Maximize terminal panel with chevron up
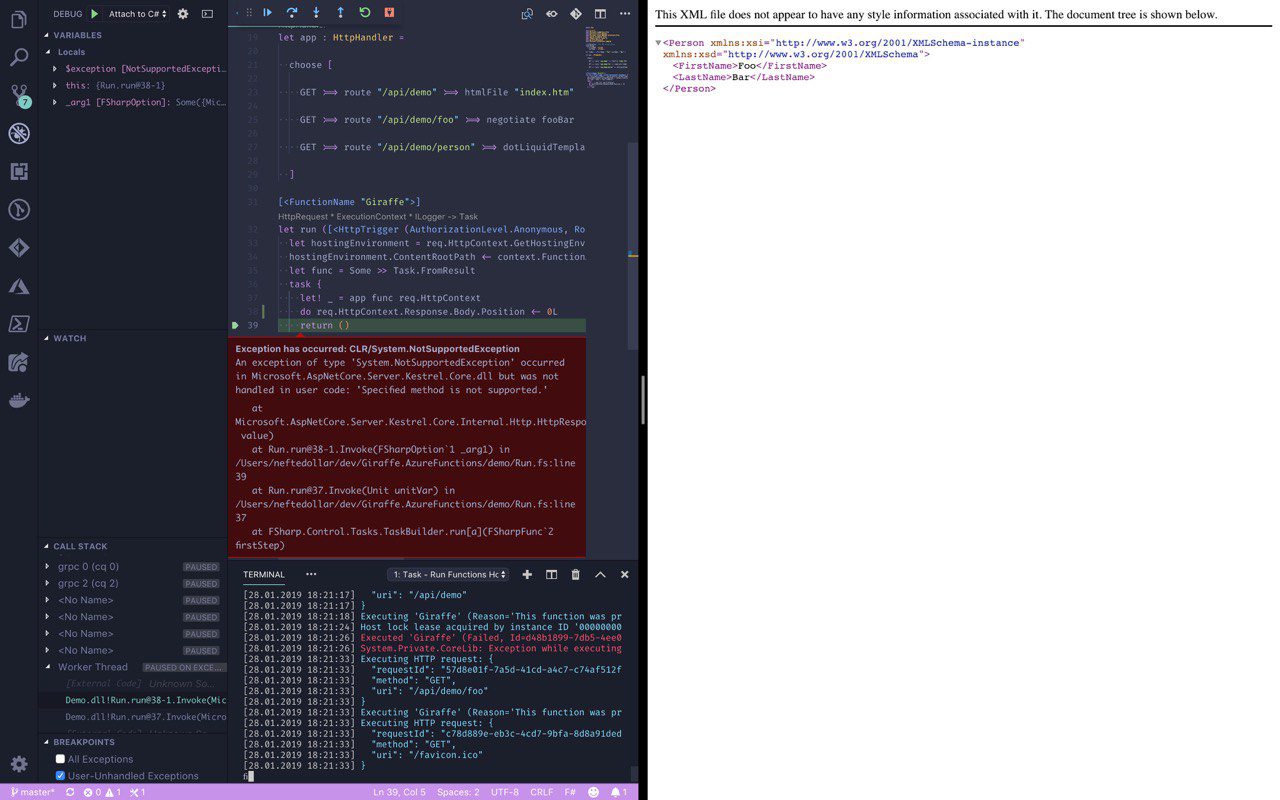The width and height of the screenshot is (1280, 800). [600, 575]
